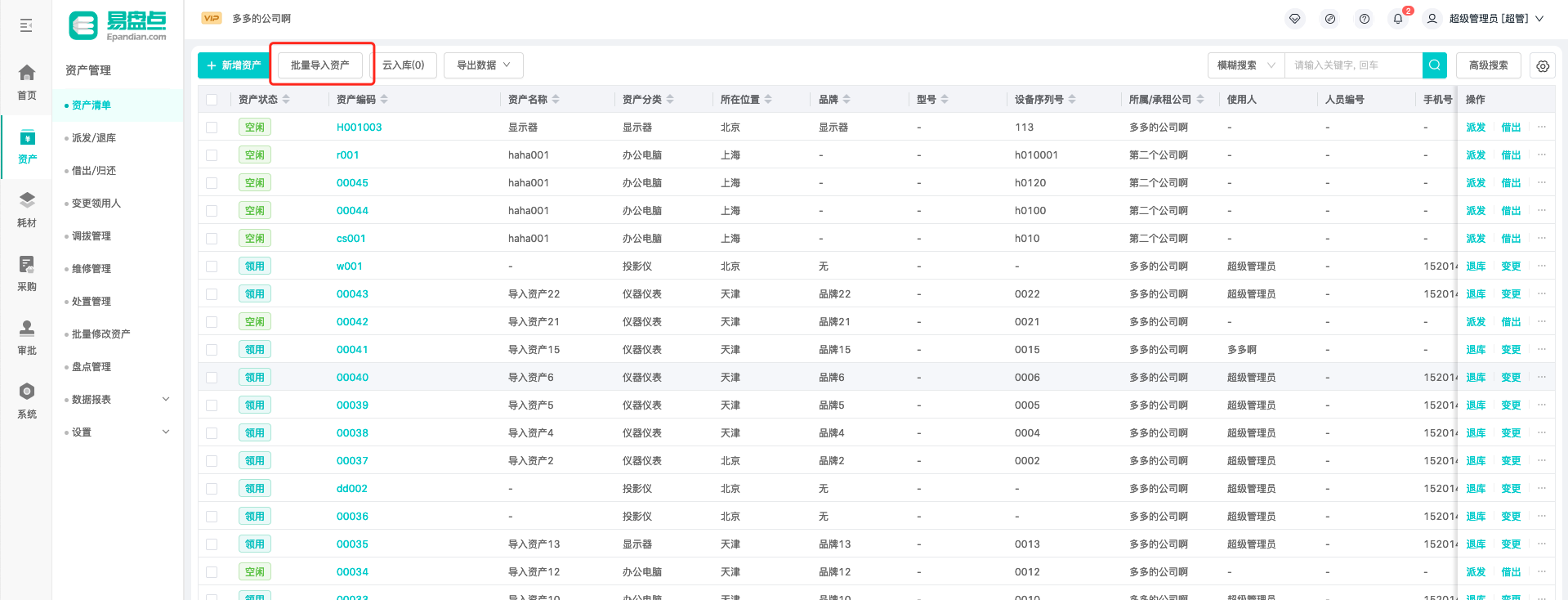Image resolution: width=1568 pixels, height=600 pixels.
Task: Click the help question-mark icon
Action: 1365,19
